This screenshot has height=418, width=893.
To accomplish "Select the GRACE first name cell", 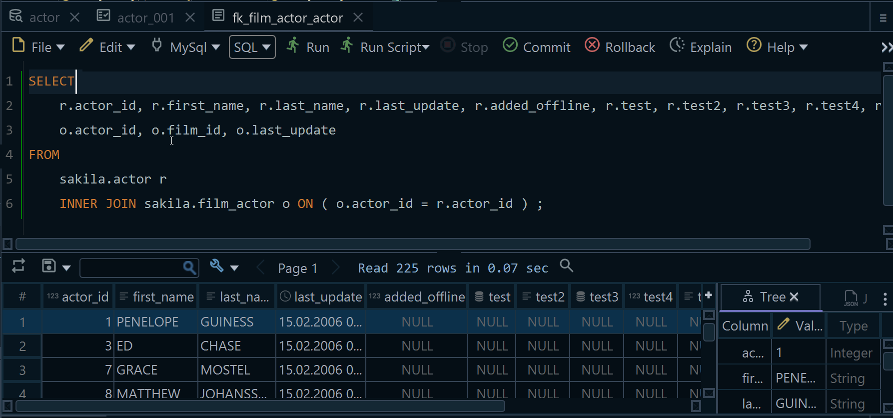I will [x=155, y=370].
